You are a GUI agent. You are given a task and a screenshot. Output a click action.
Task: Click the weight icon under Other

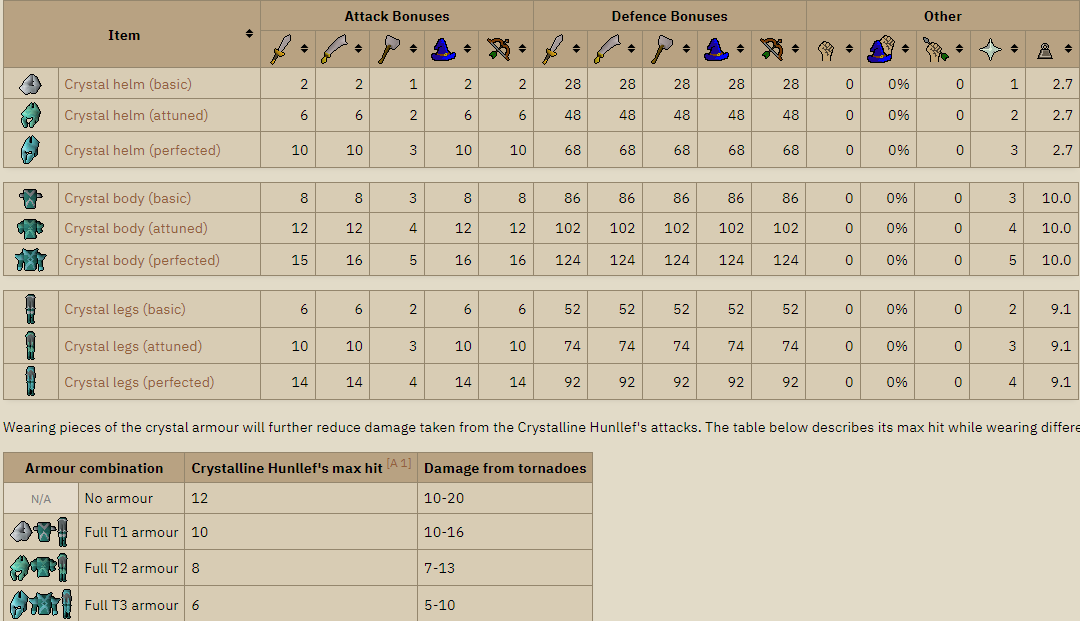pos(1045,50)
